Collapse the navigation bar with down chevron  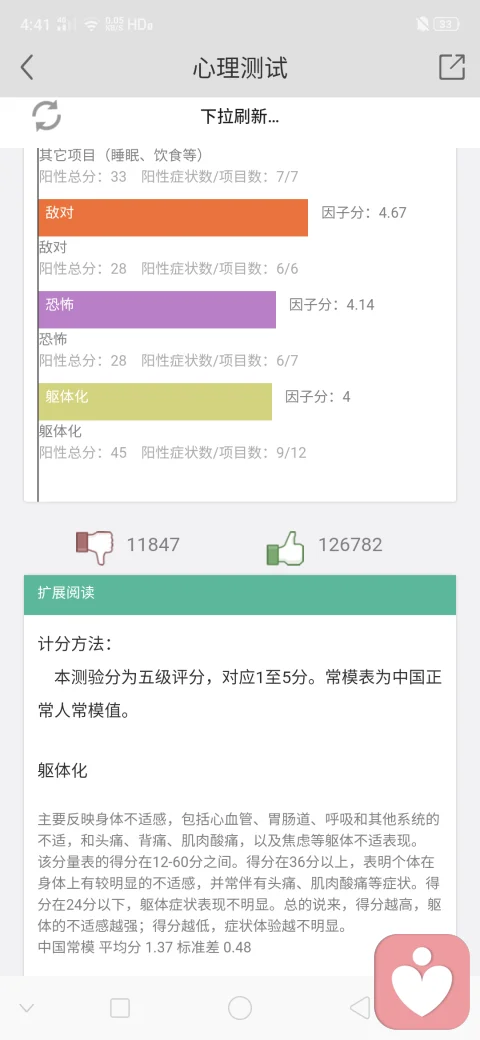(27, 1009)
